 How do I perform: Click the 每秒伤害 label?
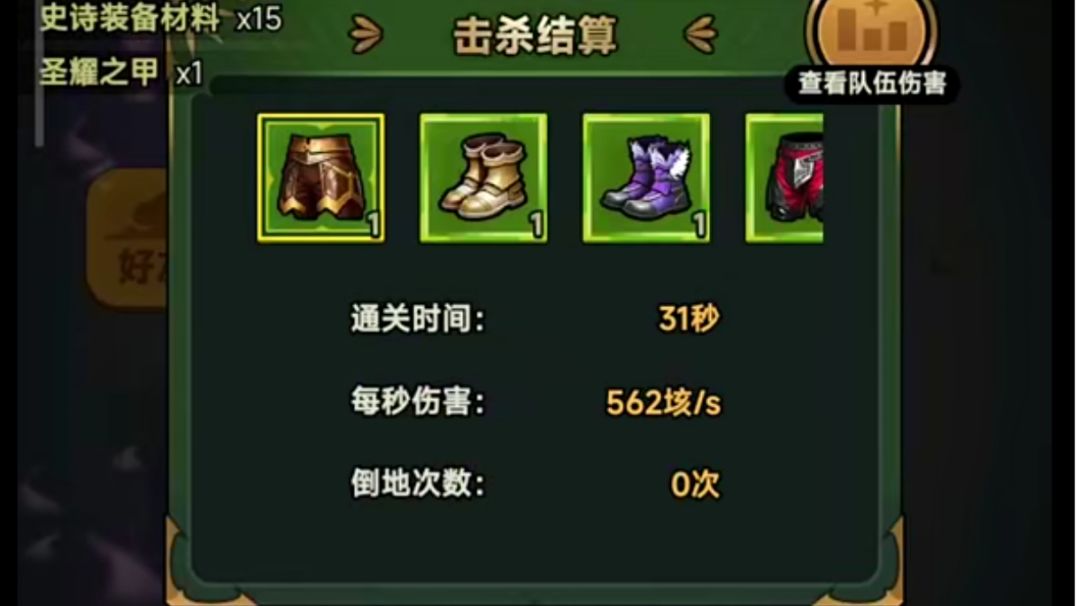(x=417, y=401)
